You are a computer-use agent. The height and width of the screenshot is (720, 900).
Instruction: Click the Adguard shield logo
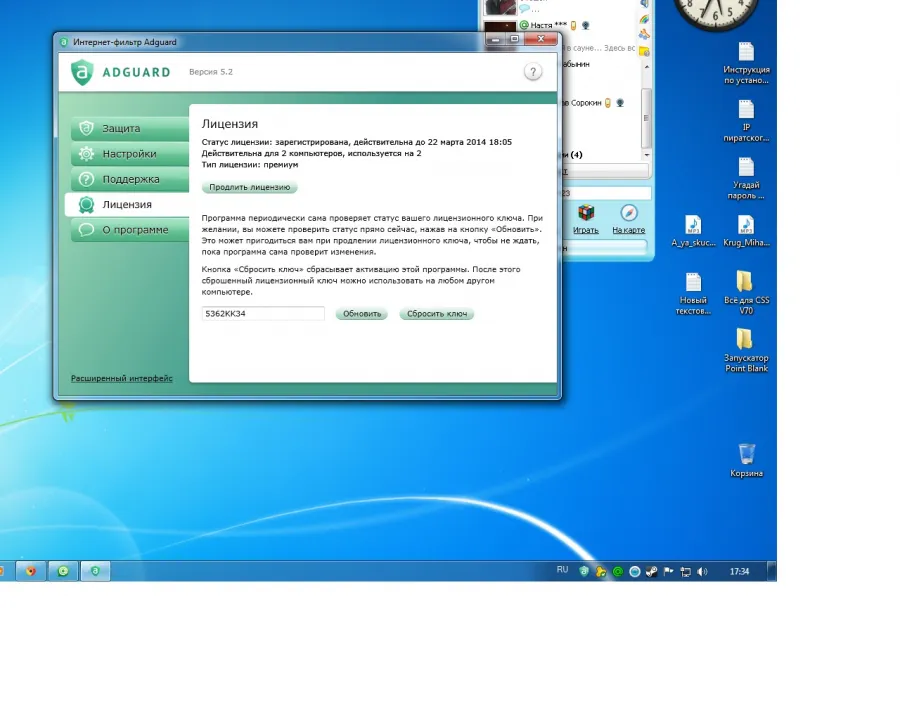[x=82, y=72]
